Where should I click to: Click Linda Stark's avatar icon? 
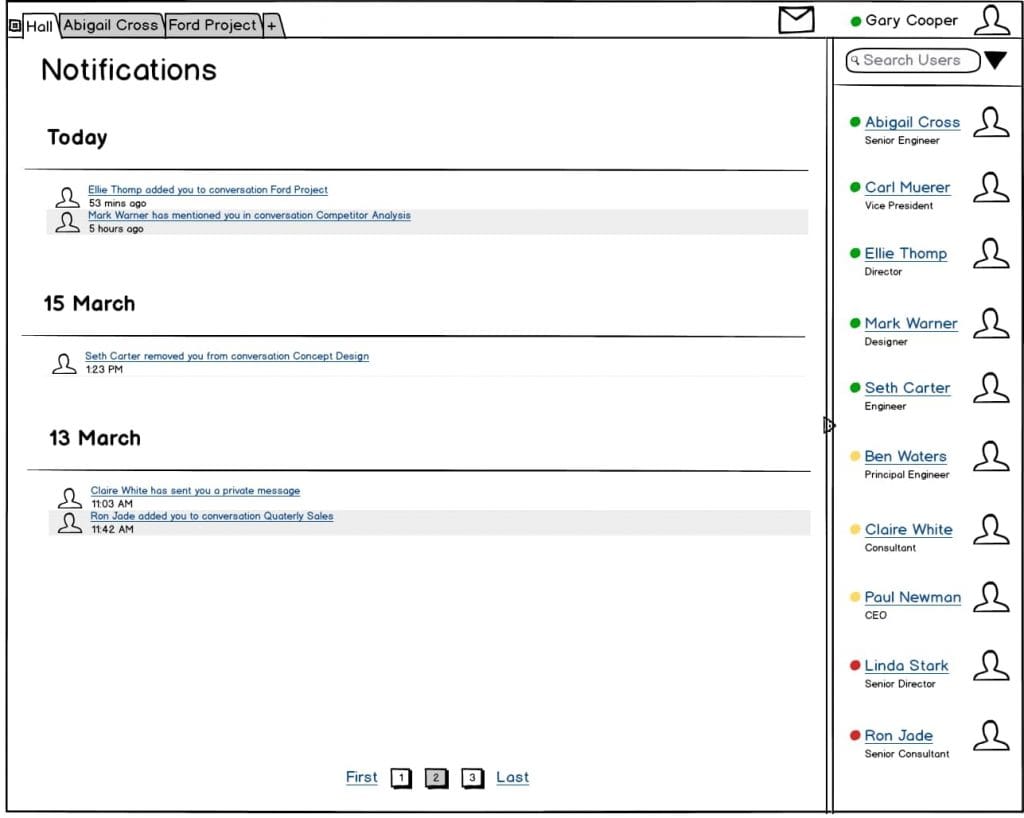point(991,665)
